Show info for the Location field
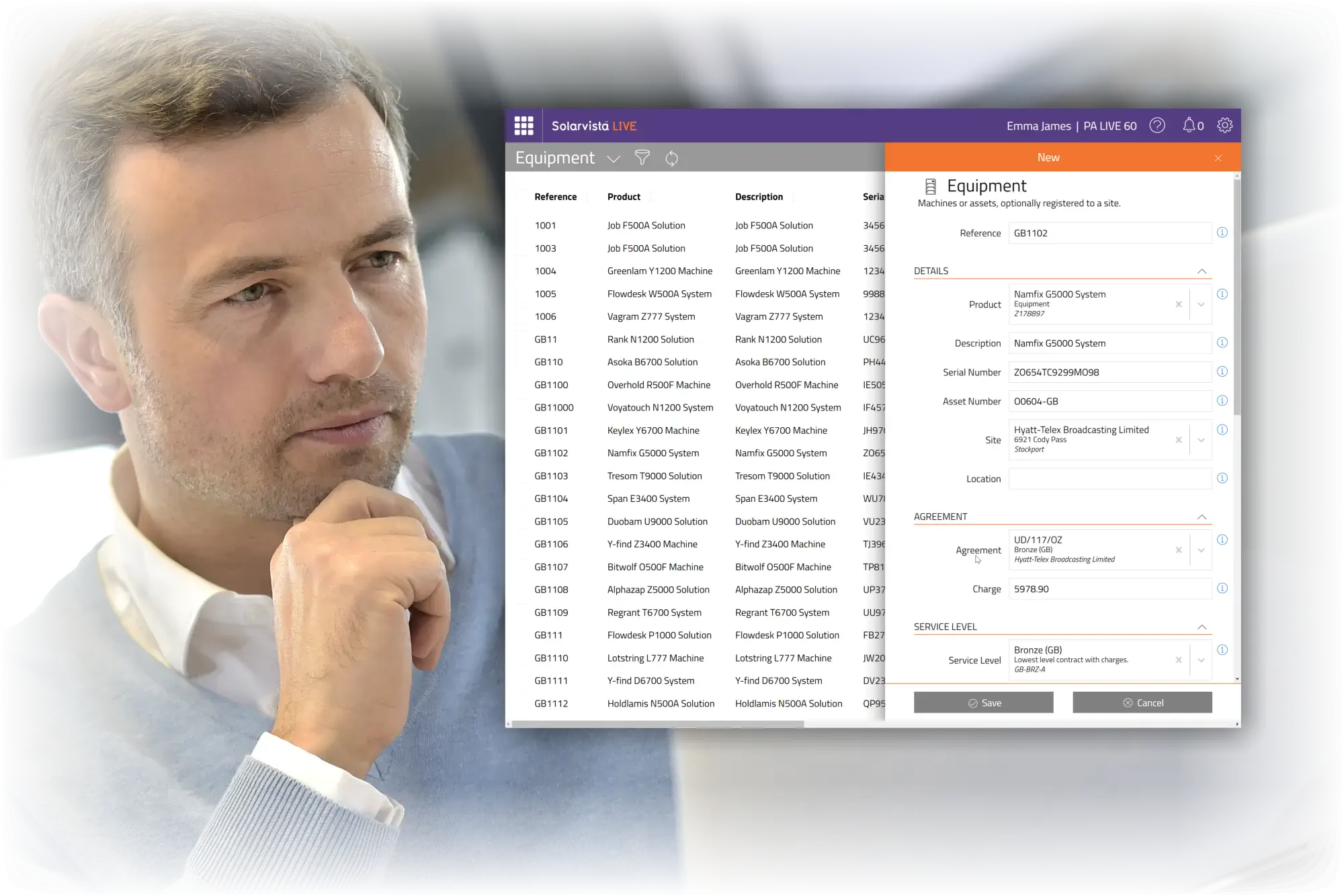 tap(1222, 478)
